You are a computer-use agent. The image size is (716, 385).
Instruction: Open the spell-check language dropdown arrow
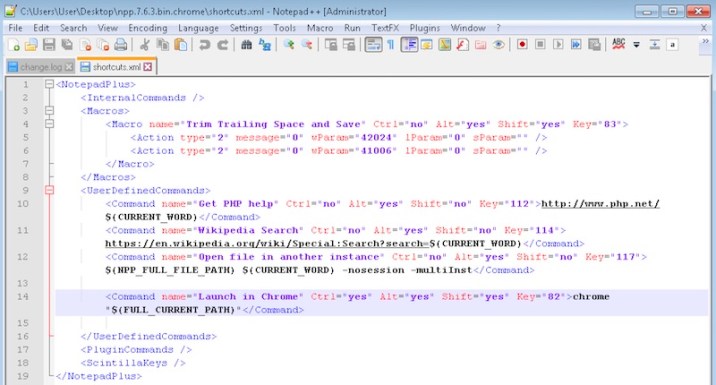[636, 45]
